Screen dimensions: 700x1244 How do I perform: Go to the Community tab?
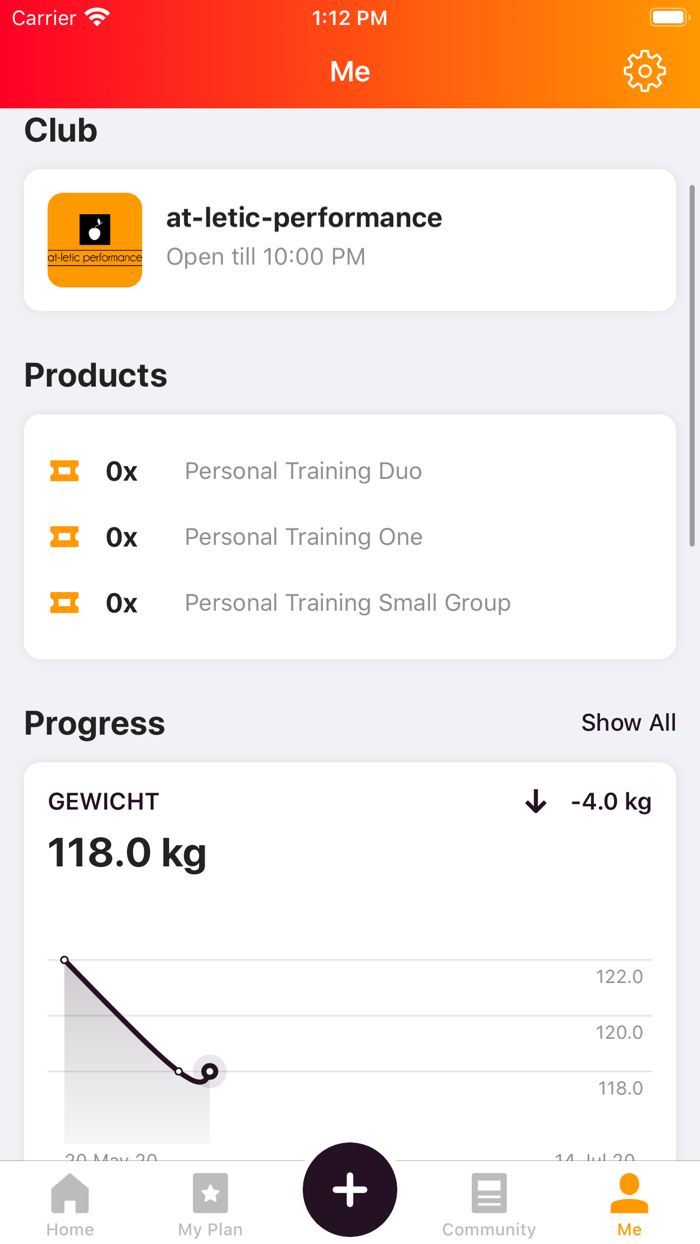[x=489, y=1204]
